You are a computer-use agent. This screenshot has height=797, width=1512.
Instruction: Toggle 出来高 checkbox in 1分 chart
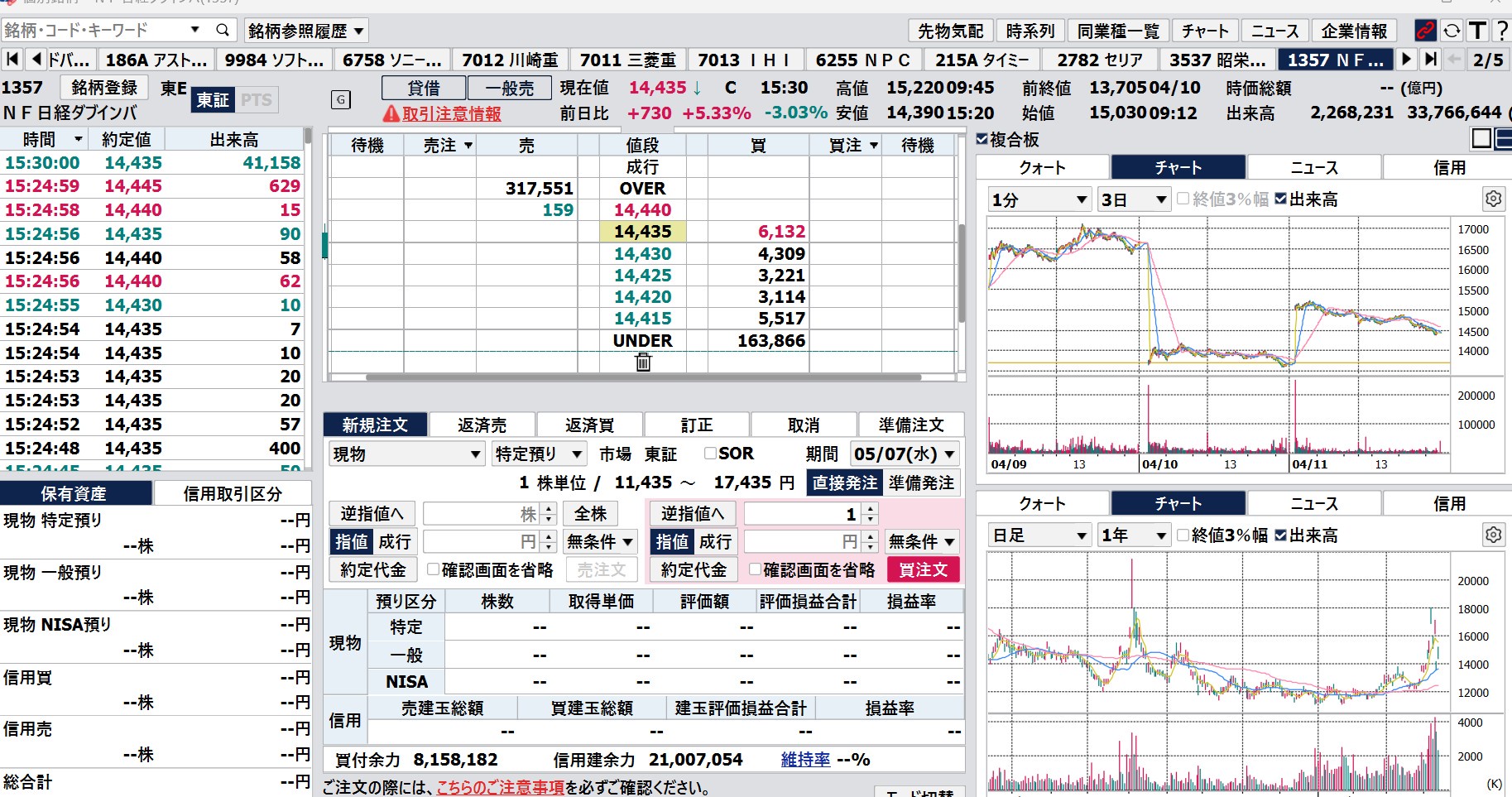click(1281, 199)
